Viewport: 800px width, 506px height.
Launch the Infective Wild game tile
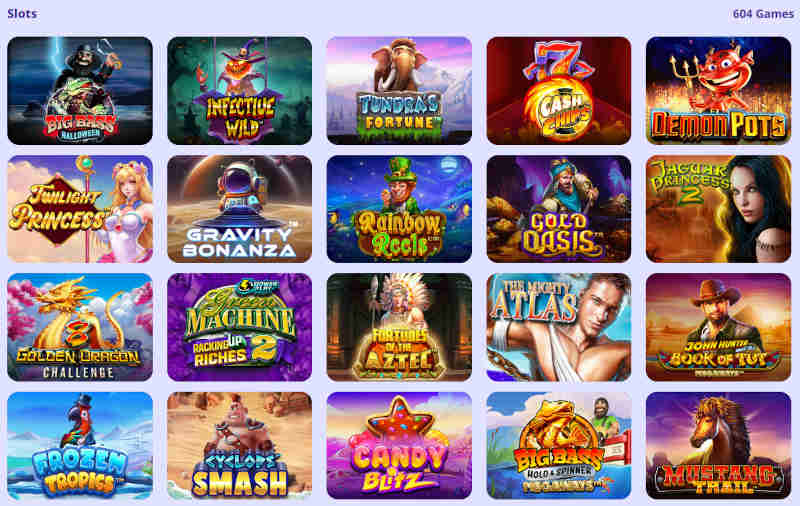pyautogui.click(x=240, y=91)
